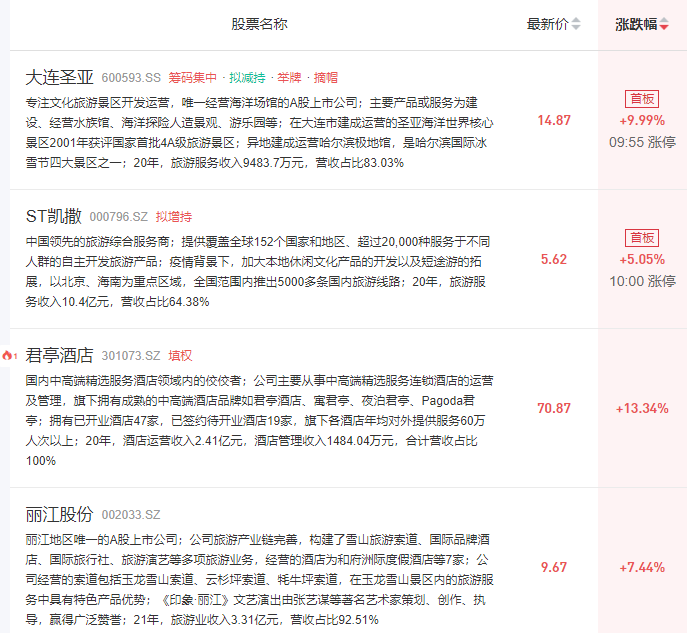The width and height of the screenshot is (687, 635).
Task: Click the 筹码集中 tag on 大连圣亚
Action: (193, 78)
